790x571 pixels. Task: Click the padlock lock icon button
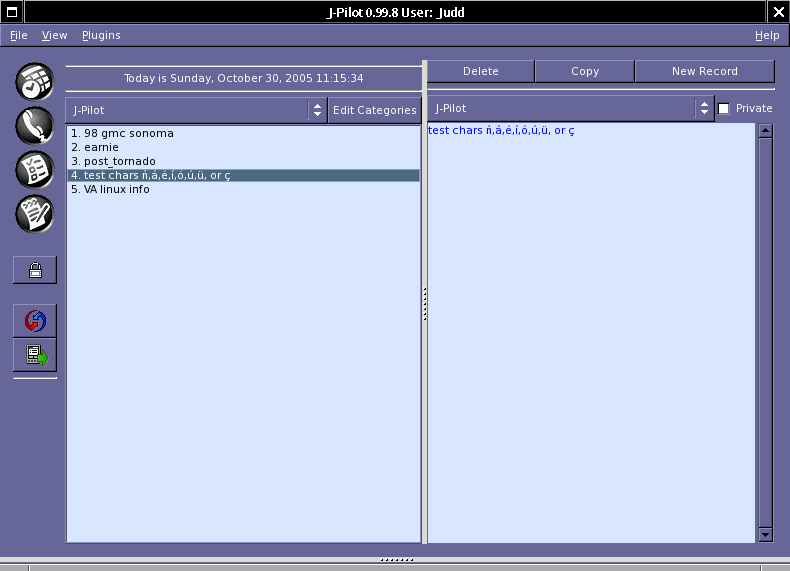(35, 270)
